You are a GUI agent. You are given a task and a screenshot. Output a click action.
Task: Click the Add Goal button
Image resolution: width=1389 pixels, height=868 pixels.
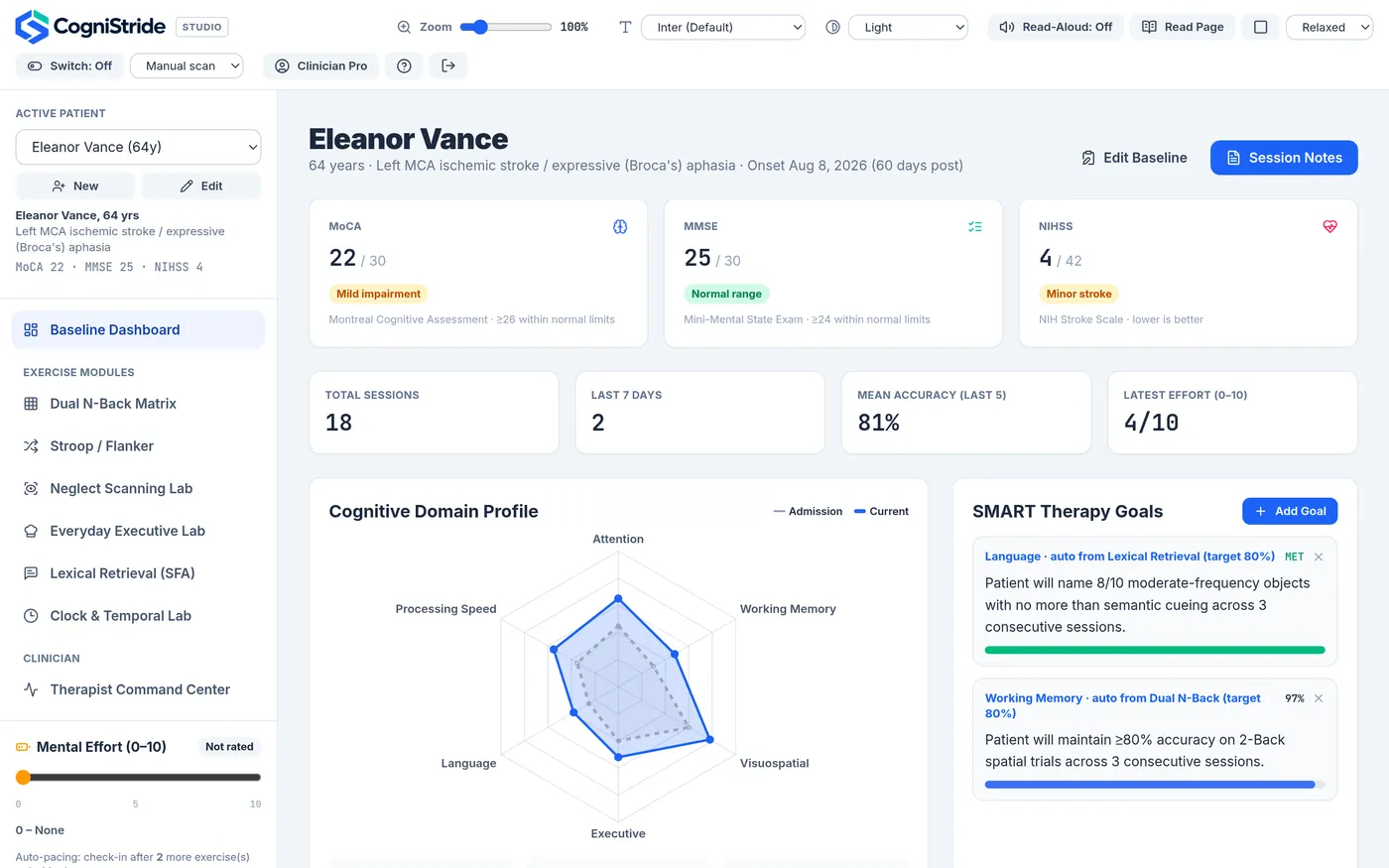(1290, 511)
